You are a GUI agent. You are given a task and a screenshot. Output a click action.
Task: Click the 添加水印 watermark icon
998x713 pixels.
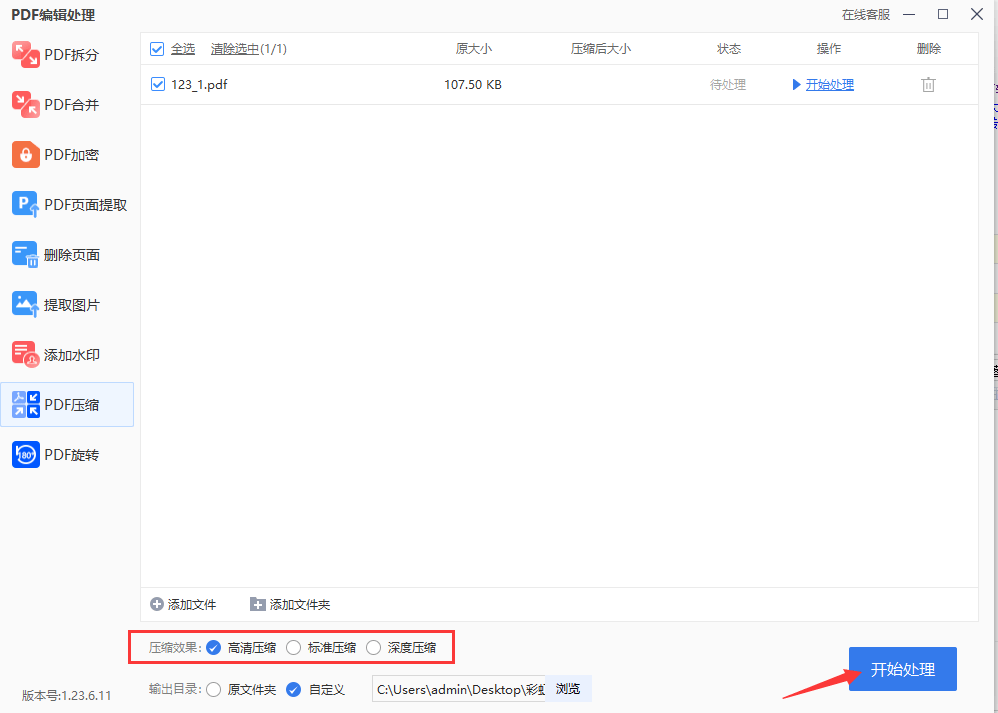(x=25, y=355)
